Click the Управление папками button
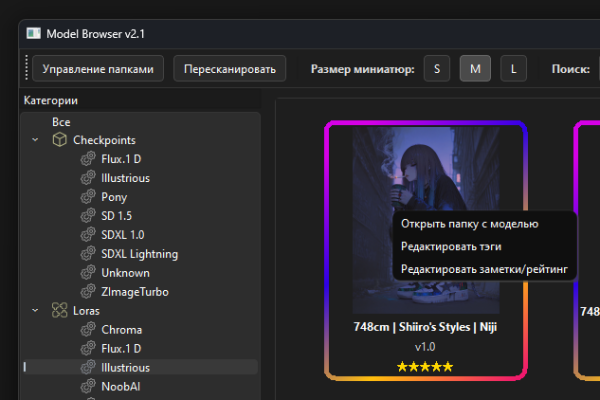Screen dimensions: 600x400 click(x=98, y=69)
